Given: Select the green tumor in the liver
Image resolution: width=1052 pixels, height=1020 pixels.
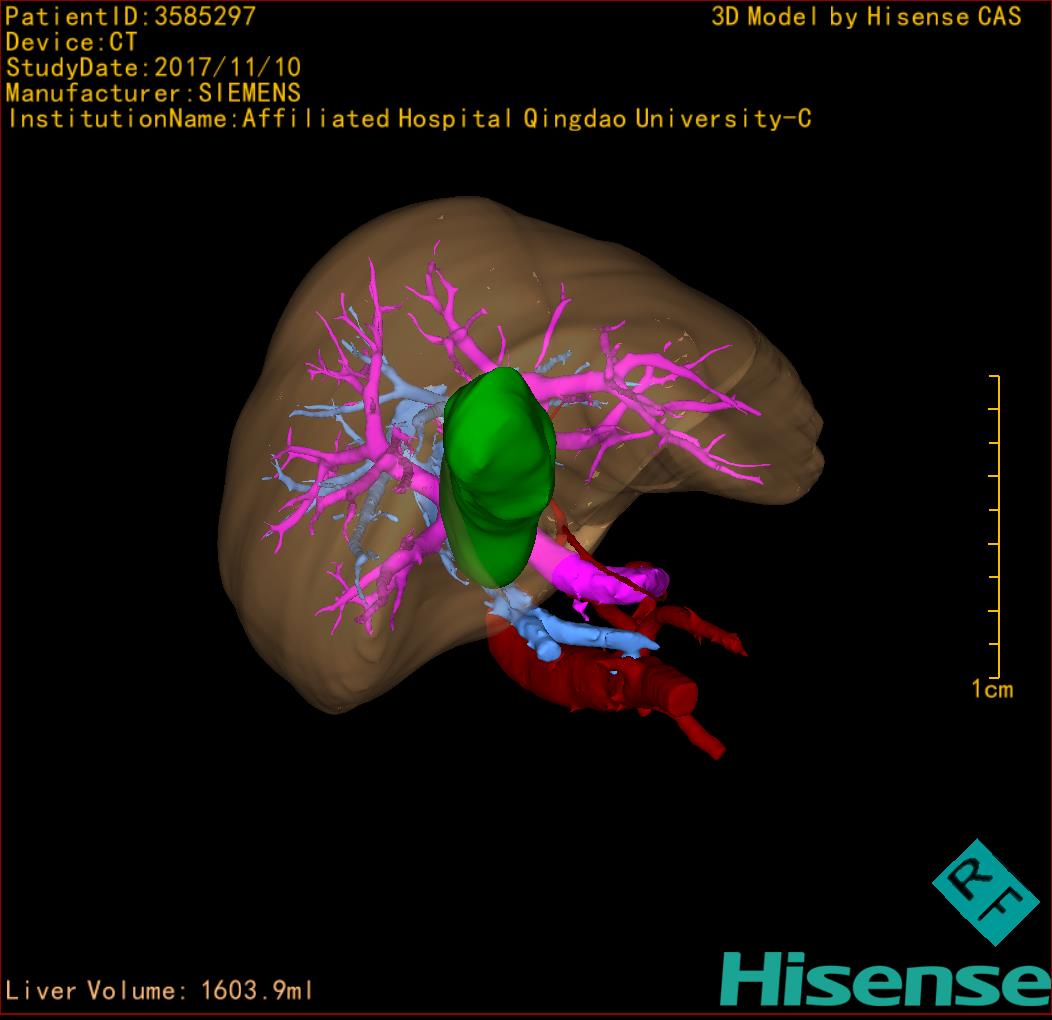Looking at the screenshot, I should [496, 470].
